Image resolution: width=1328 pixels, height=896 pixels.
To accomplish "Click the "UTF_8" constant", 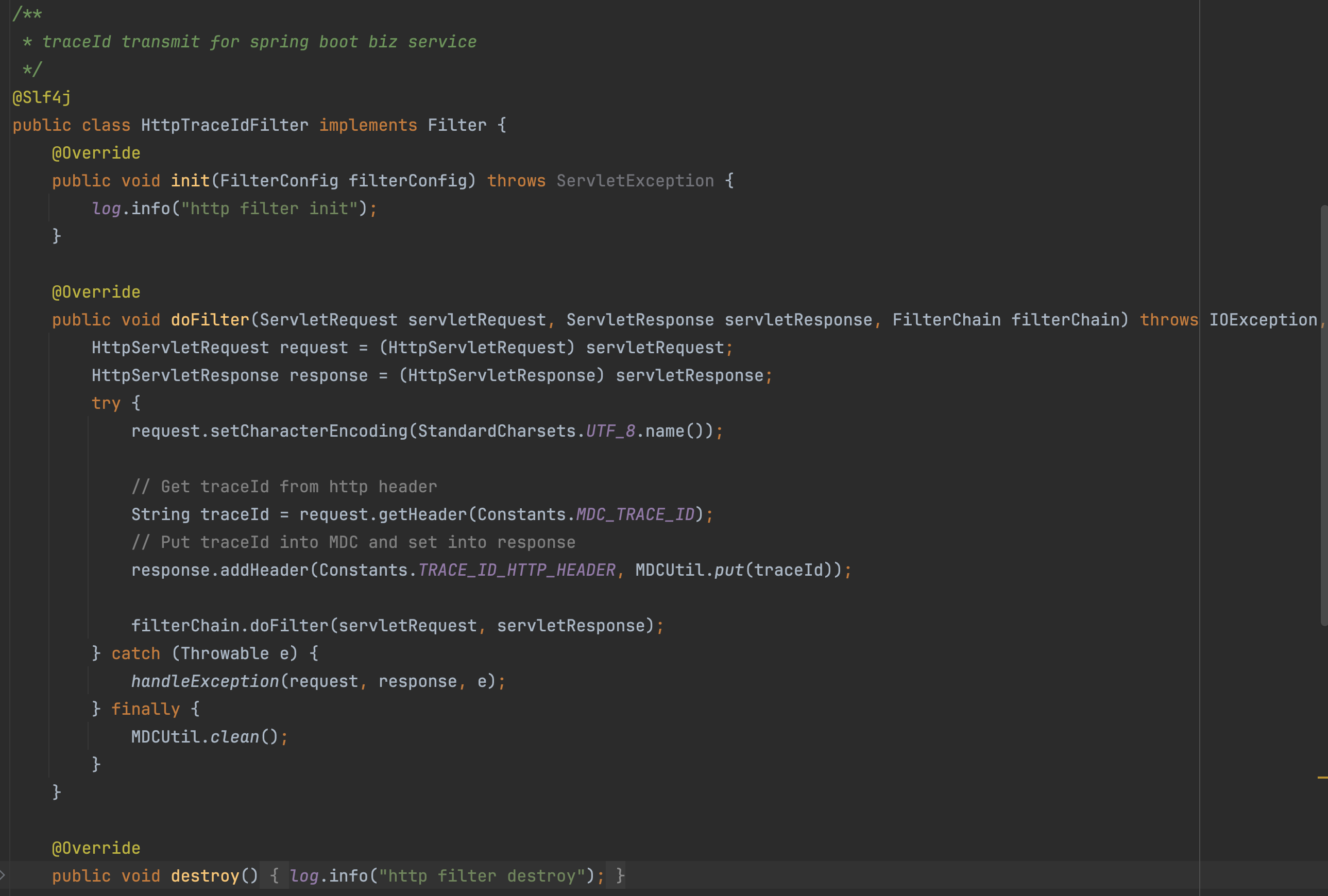I will tap(610, 430).
